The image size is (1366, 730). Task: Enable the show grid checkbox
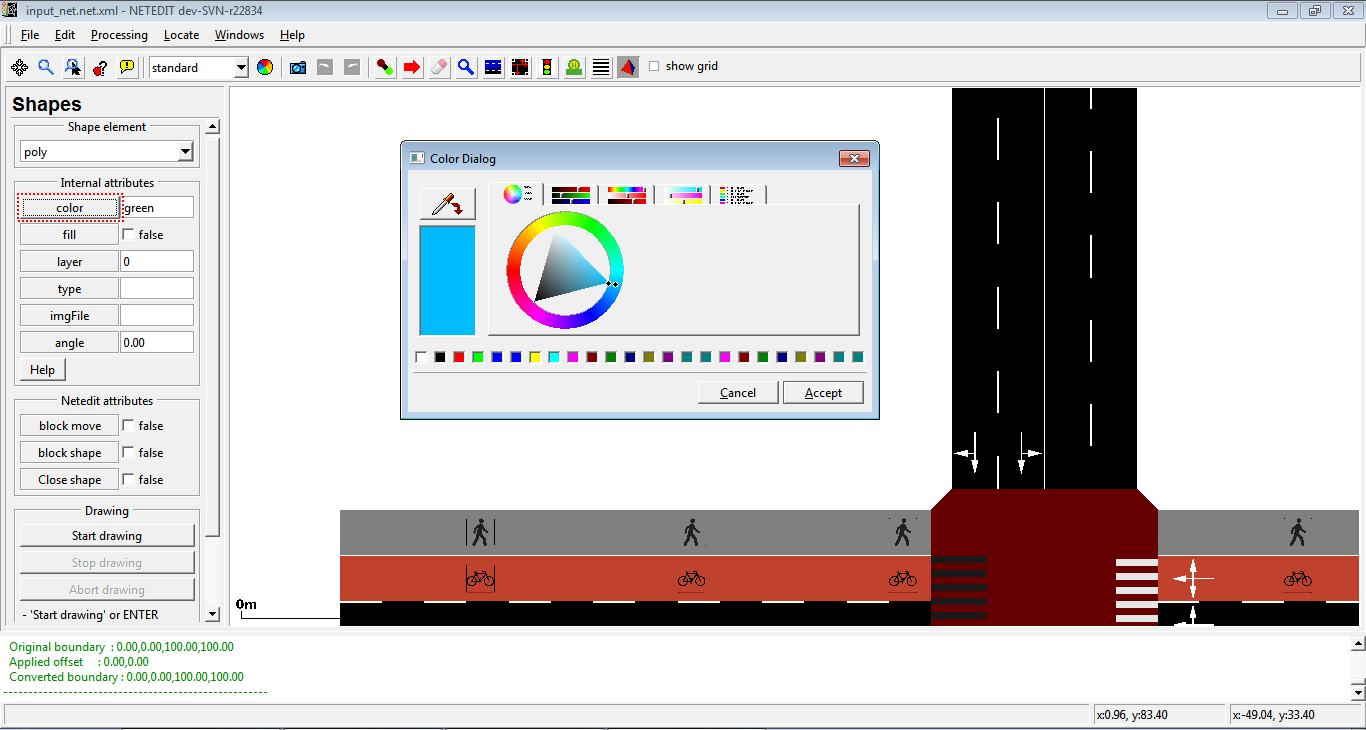[654, 66]
